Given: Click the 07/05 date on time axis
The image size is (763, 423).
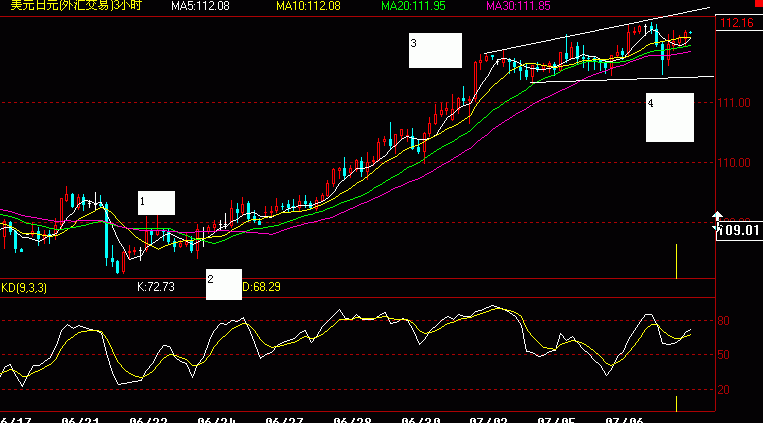Looking at the screenshot, I should [x=556, y=420].
